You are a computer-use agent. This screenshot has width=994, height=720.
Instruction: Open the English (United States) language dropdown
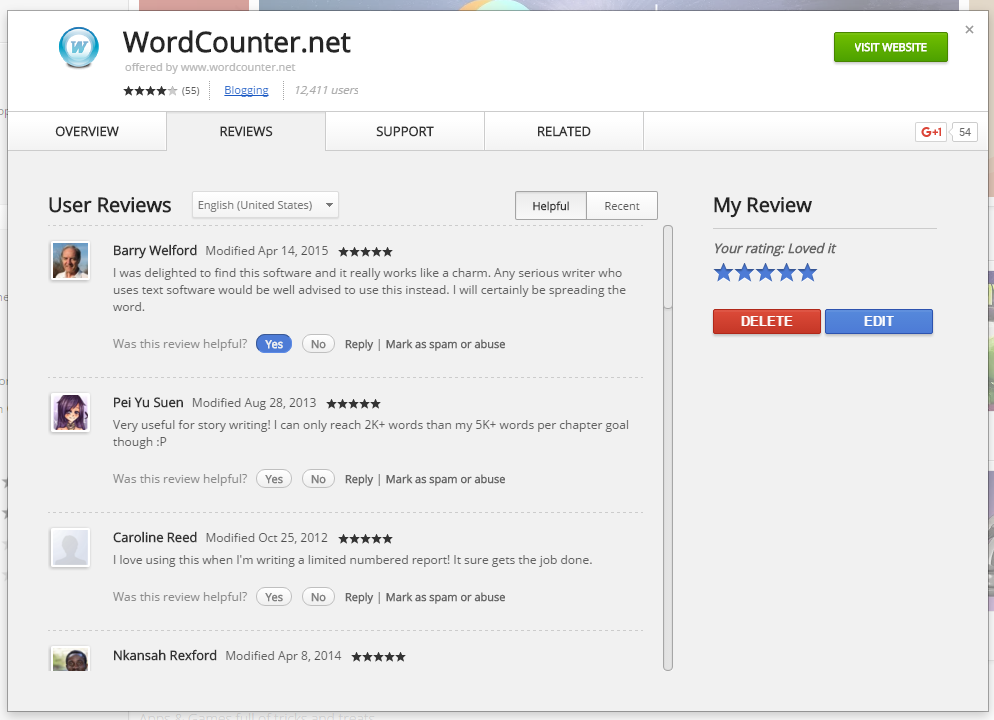click(x=265, y=205)
